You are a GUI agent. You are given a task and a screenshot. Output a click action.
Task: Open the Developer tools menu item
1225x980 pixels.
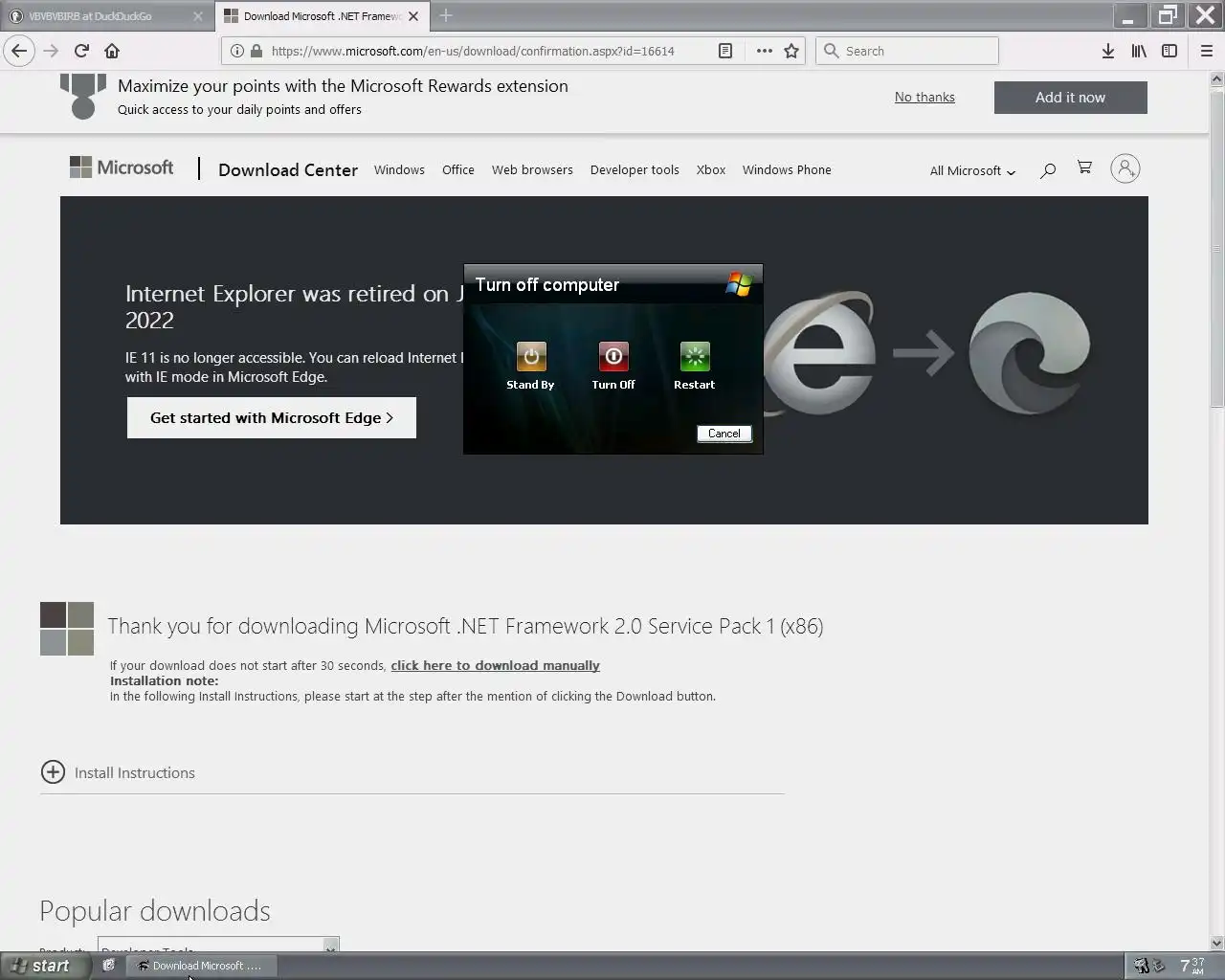pyautogui.click(x=635, y=169)
